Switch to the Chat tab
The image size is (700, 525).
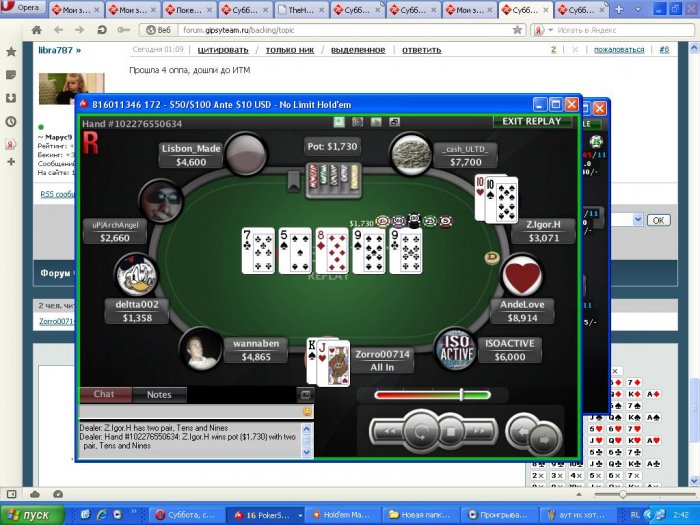click(x=104, y=394)
